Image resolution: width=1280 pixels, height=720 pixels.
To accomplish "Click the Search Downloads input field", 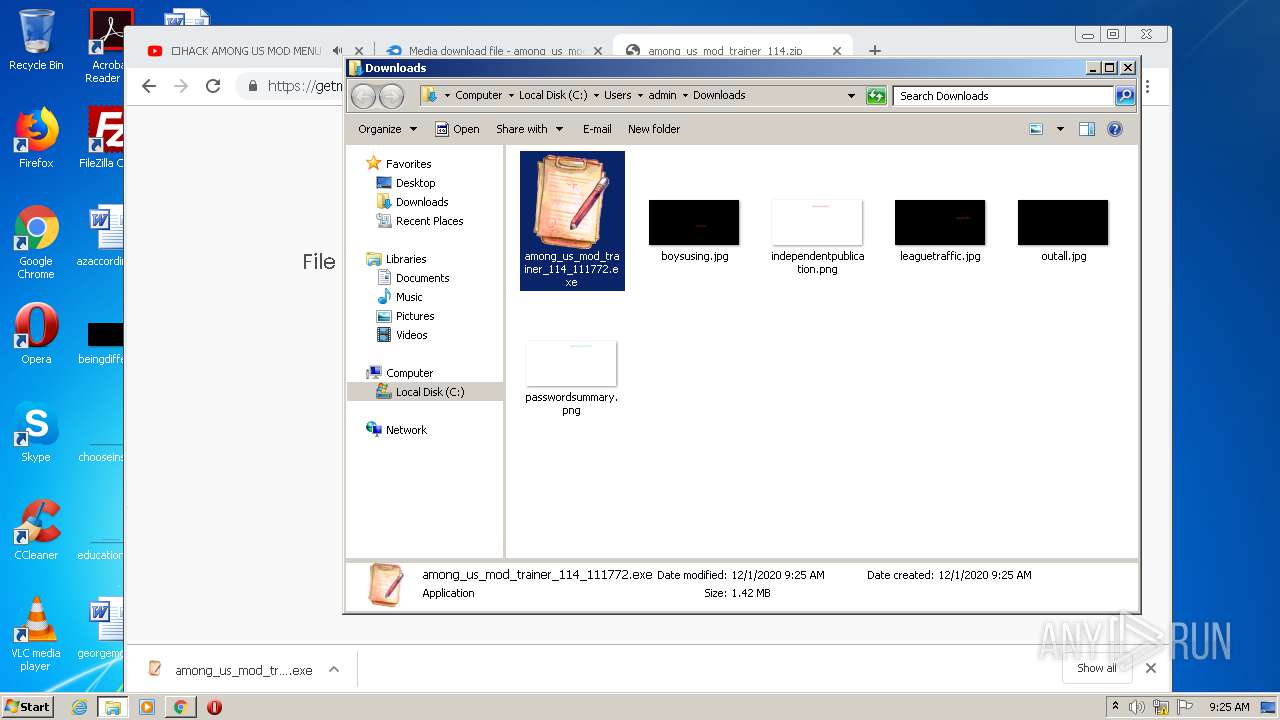I will pyautogui.click(x=1003, y=96).
